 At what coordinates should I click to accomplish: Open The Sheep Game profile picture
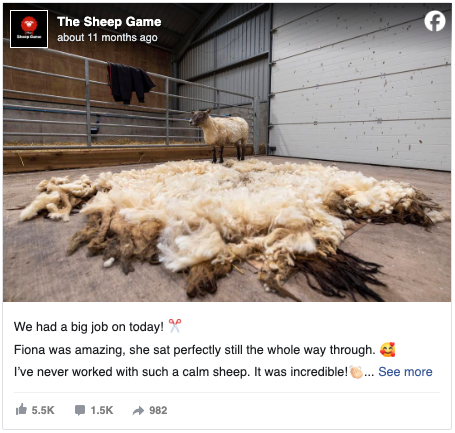coord(29,29)
